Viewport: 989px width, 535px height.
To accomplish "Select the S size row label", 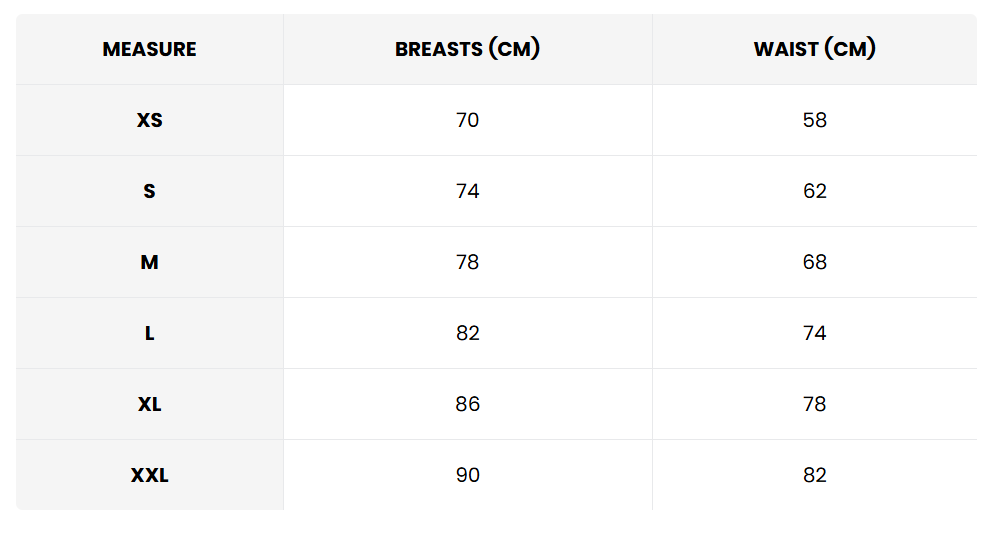I will coord(149,191).
